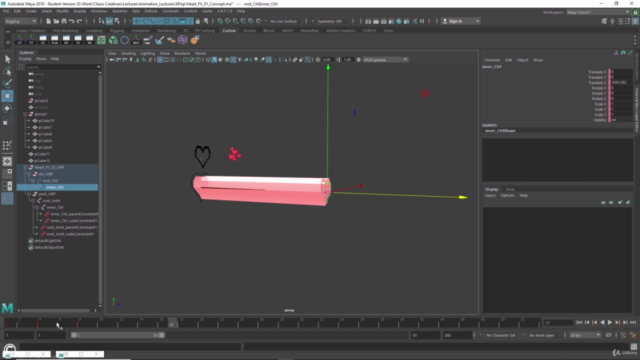Play the animation forward
Image resolution: width=640 pixels, height=360 pixels.
click(x=610, y=322)
